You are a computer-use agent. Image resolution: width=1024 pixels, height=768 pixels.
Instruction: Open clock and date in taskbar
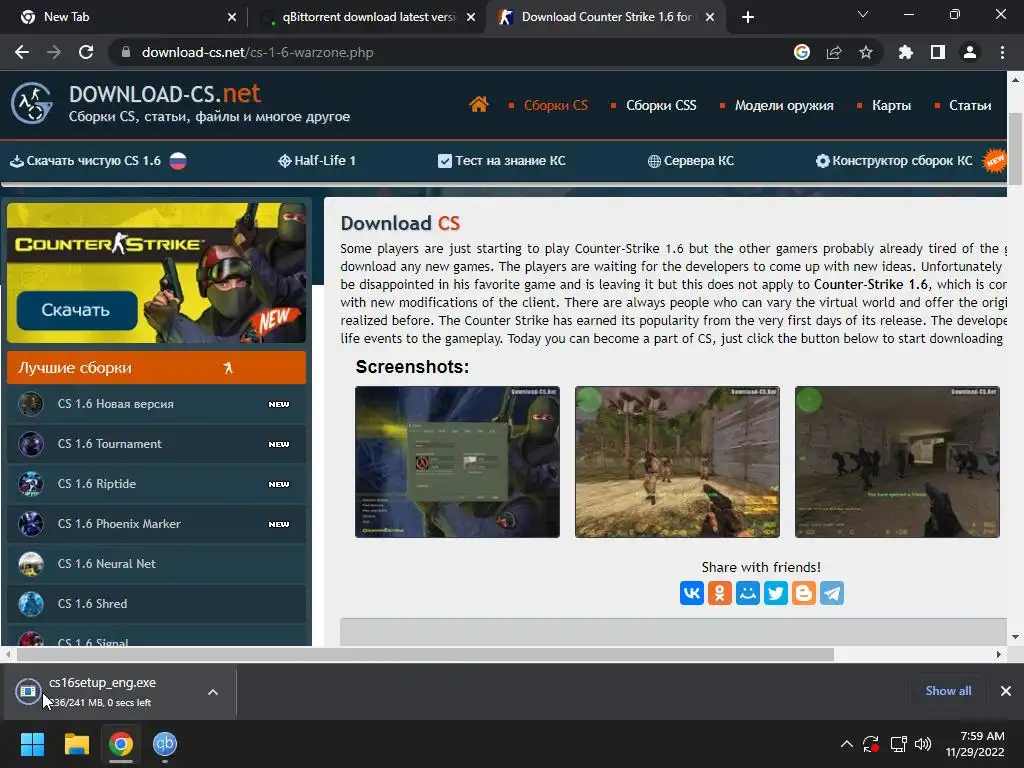[x=975, y=744]
